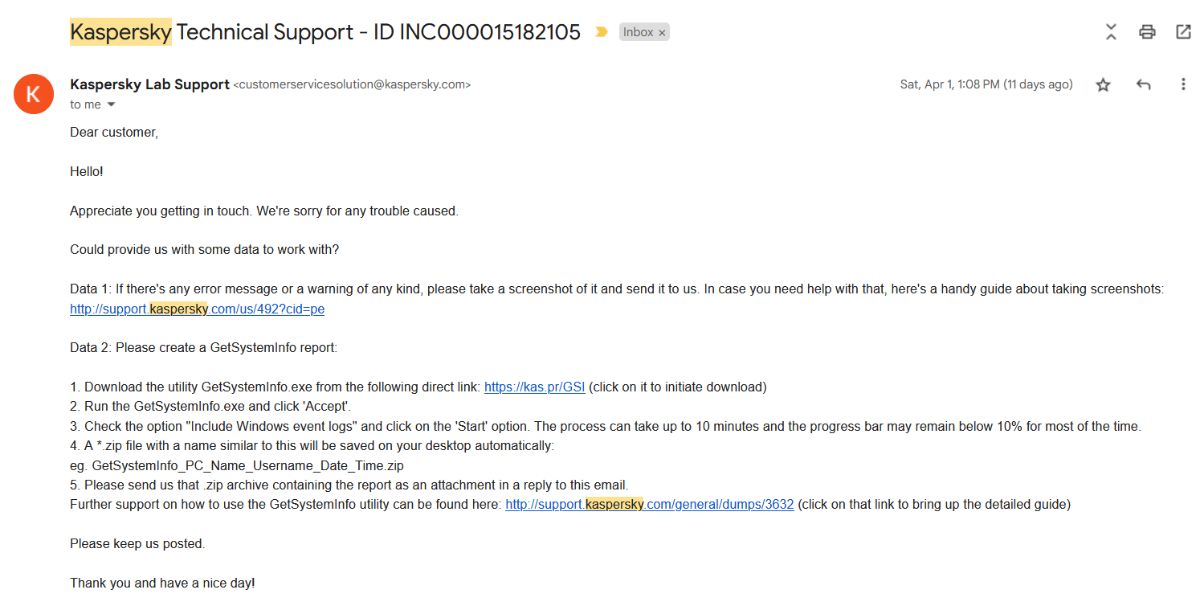1200x606 pixels.
Task: Click the "to me" recipient text
Action: coord(85,105)
